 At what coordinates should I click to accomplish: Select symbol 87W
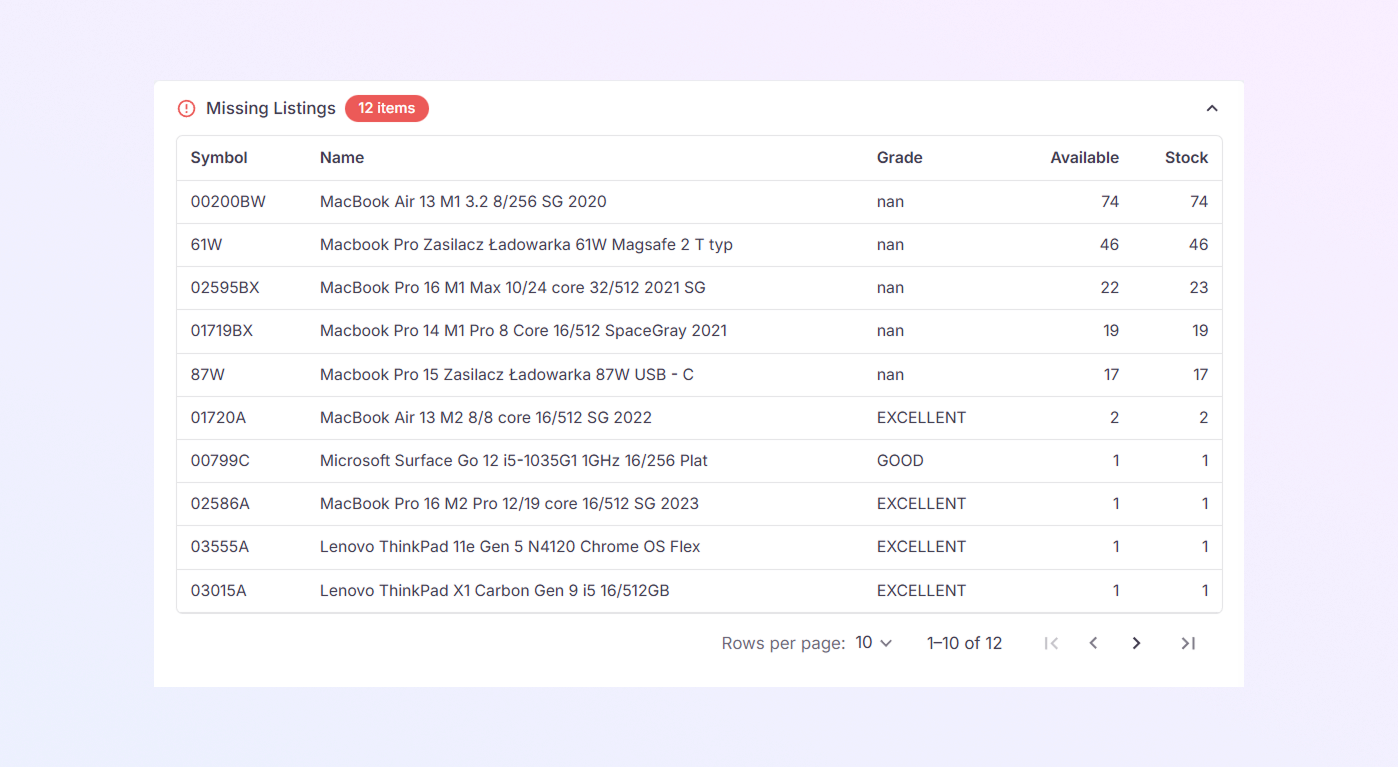click(208, 375)
